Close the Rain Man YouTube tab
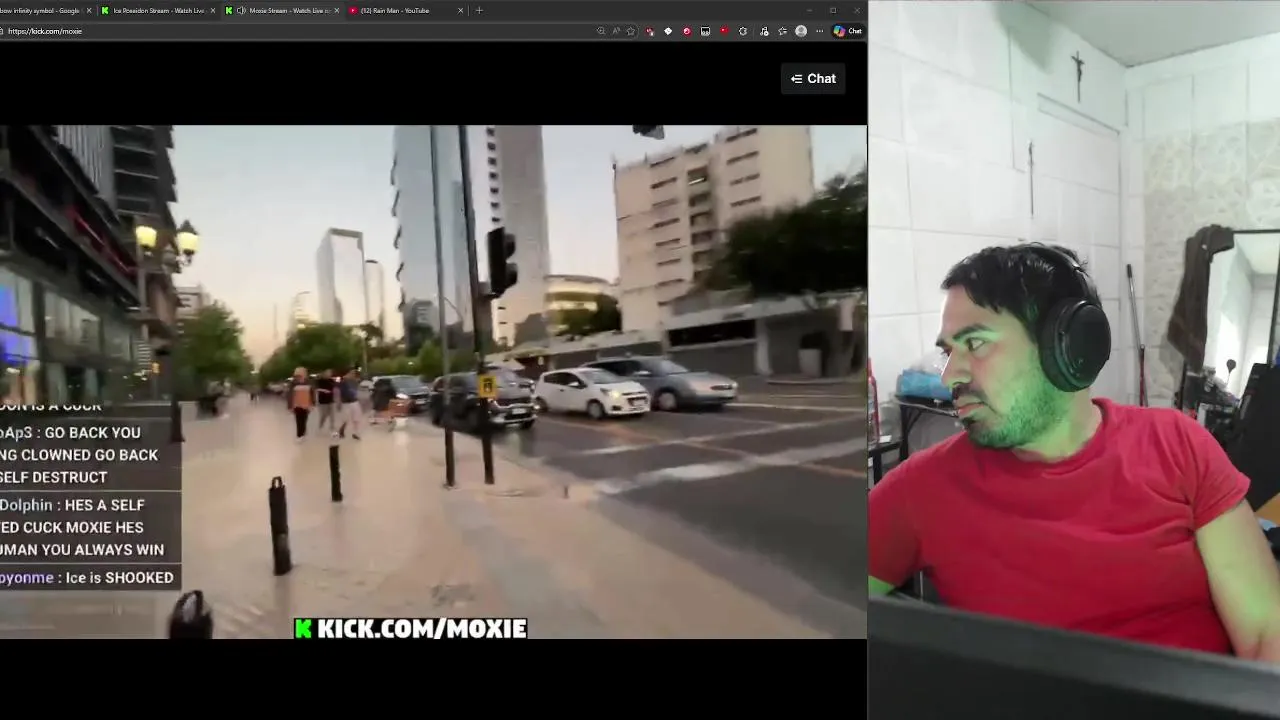 (x=460, y=10)
